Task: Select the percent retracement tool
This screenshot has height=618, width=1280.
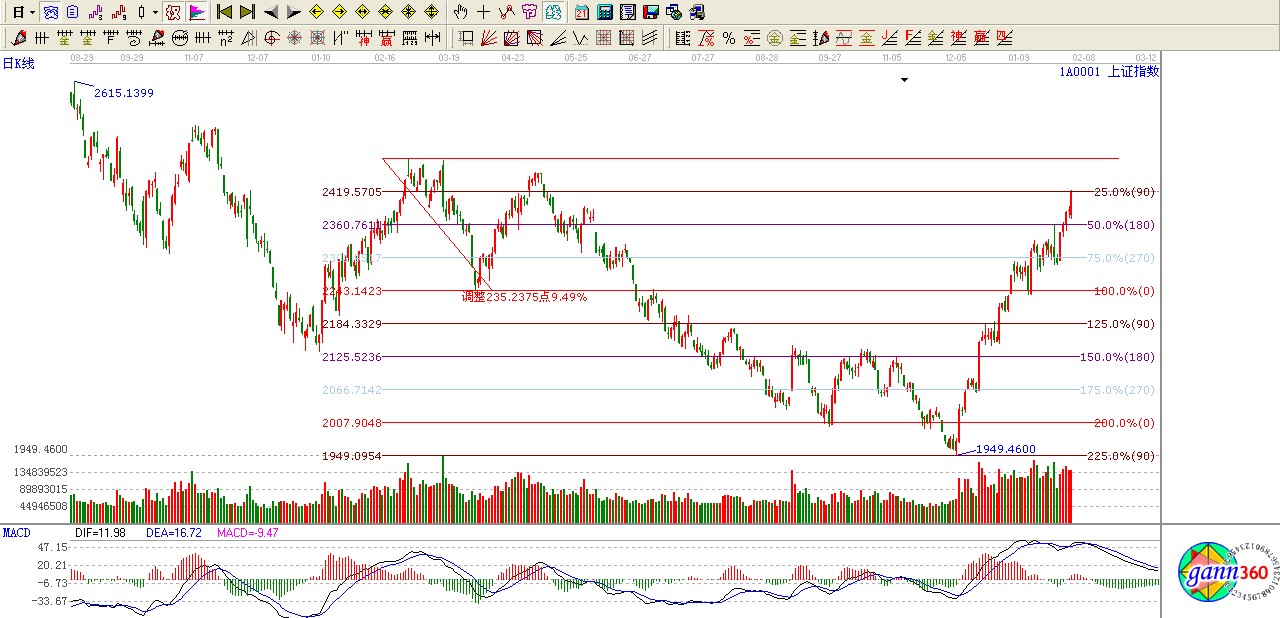Action: pos(729,38)
